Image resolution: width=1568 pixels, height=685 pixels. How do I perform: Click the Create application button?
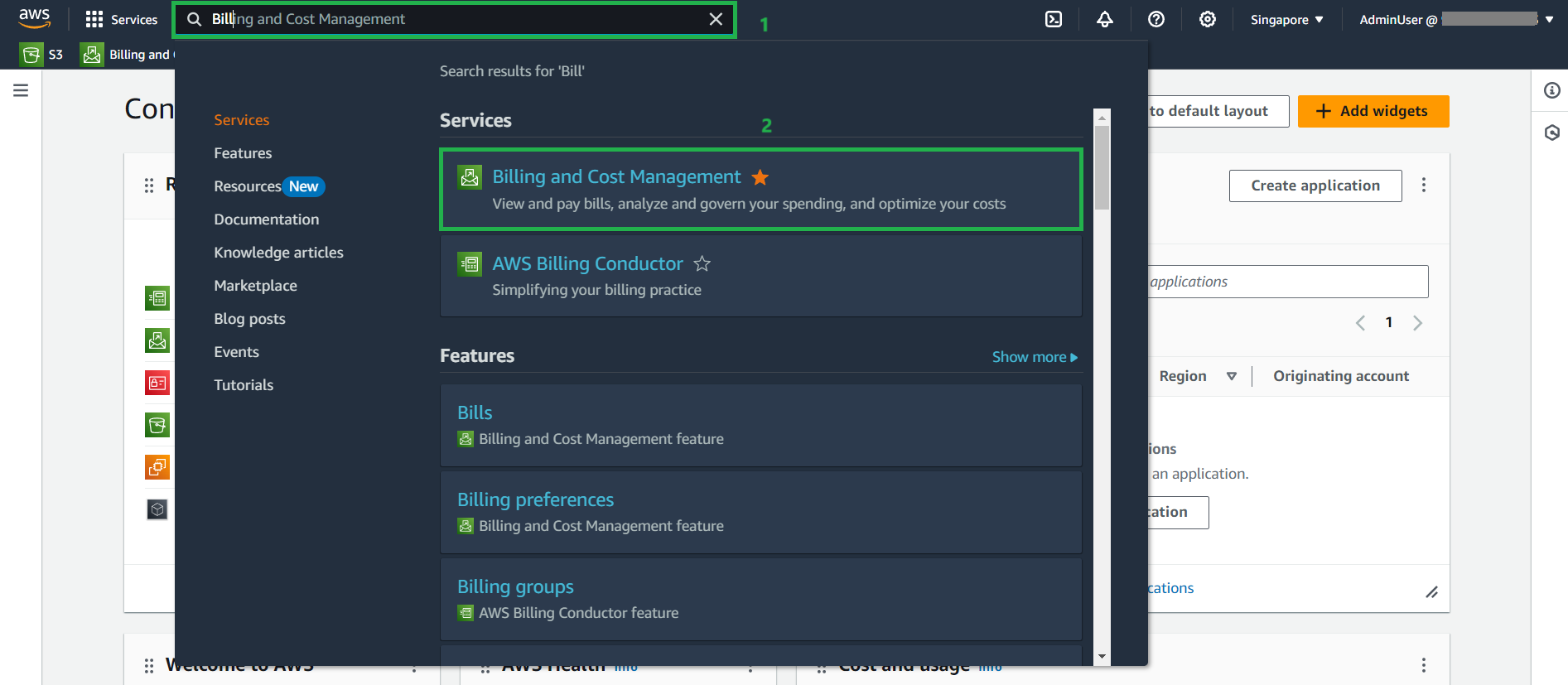(x=1315, y=186)
